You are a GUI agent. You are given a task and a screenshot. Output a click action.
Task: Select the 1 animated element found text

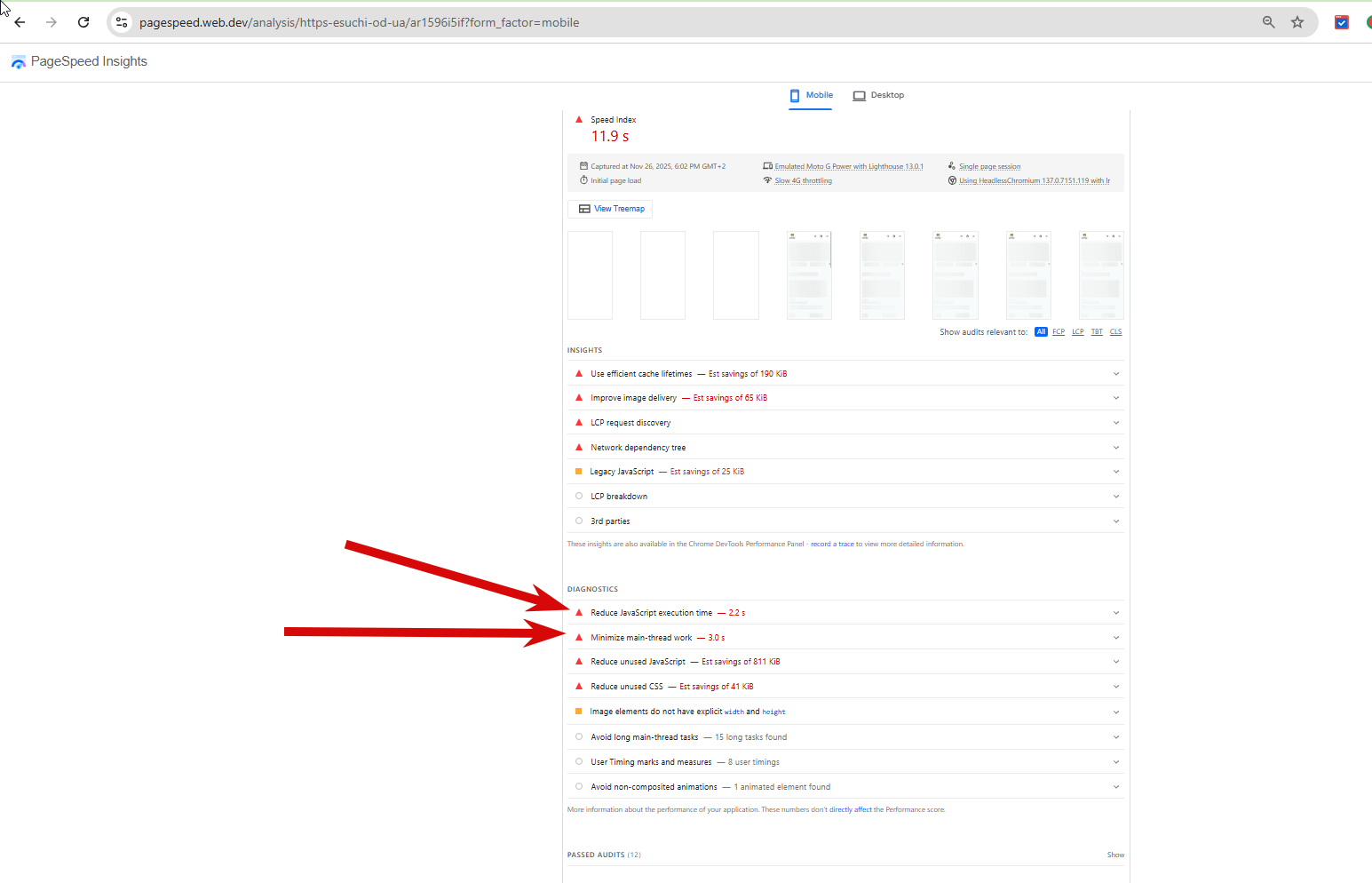[x=781, y=787]
